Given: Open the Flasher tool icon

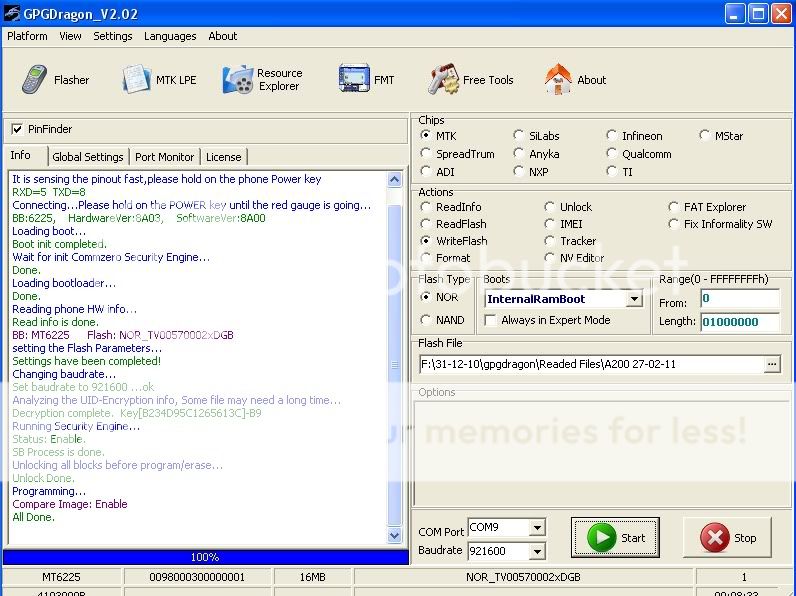Looking at the screenshot, I should point(35,79).
